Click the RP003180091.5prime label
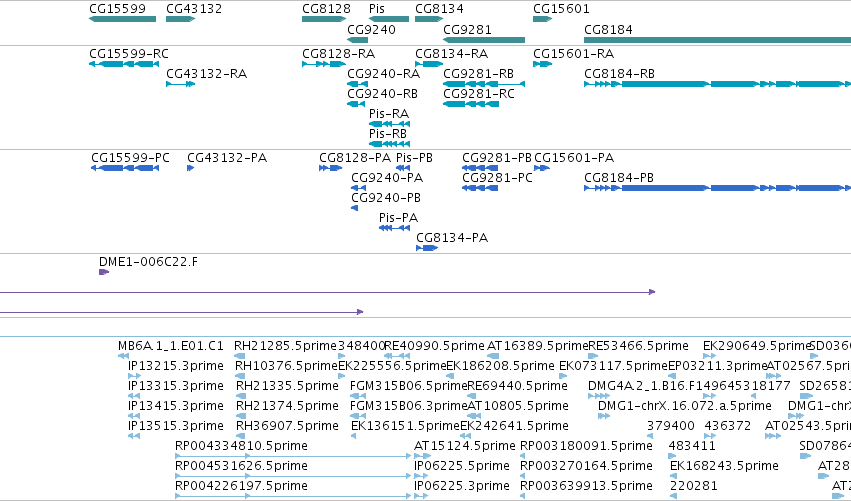 tap(586, 446)
